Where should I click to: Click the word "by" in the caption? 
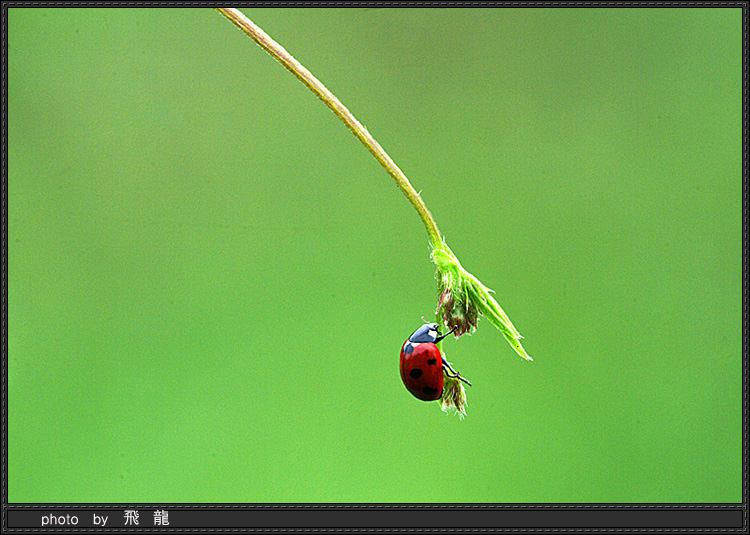(x=100, y=519)
